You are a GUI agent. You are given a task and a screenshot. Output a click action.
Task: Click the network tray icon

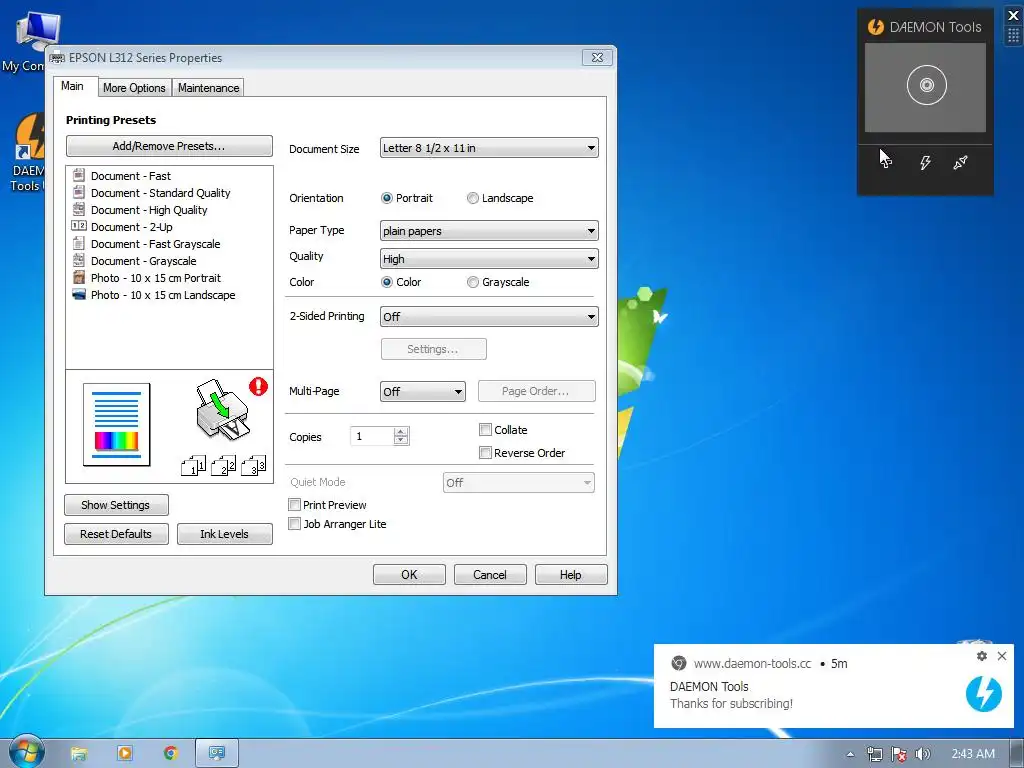(874, 754)
